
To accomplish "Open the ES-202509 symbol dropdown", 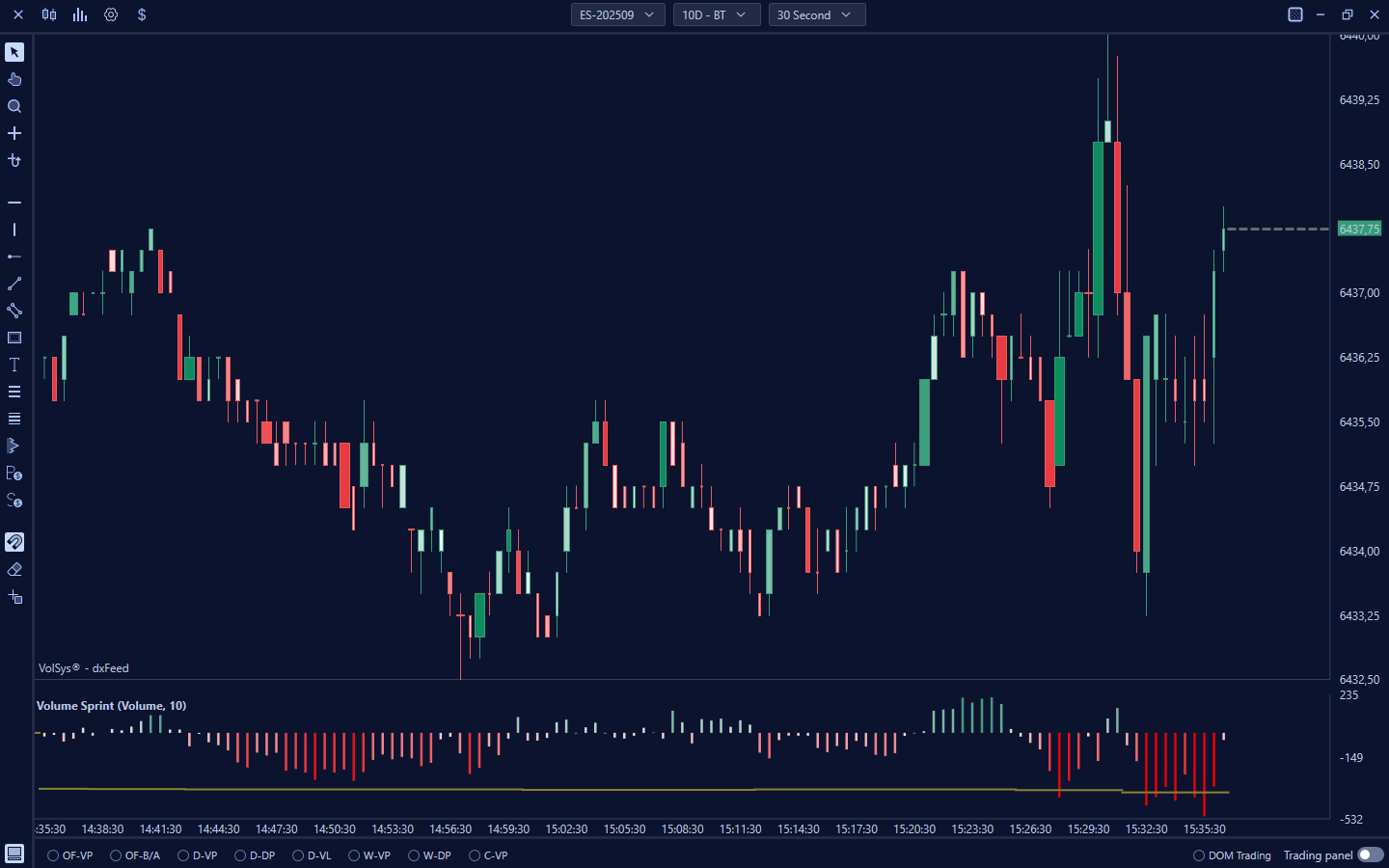I will click(617, 14).
